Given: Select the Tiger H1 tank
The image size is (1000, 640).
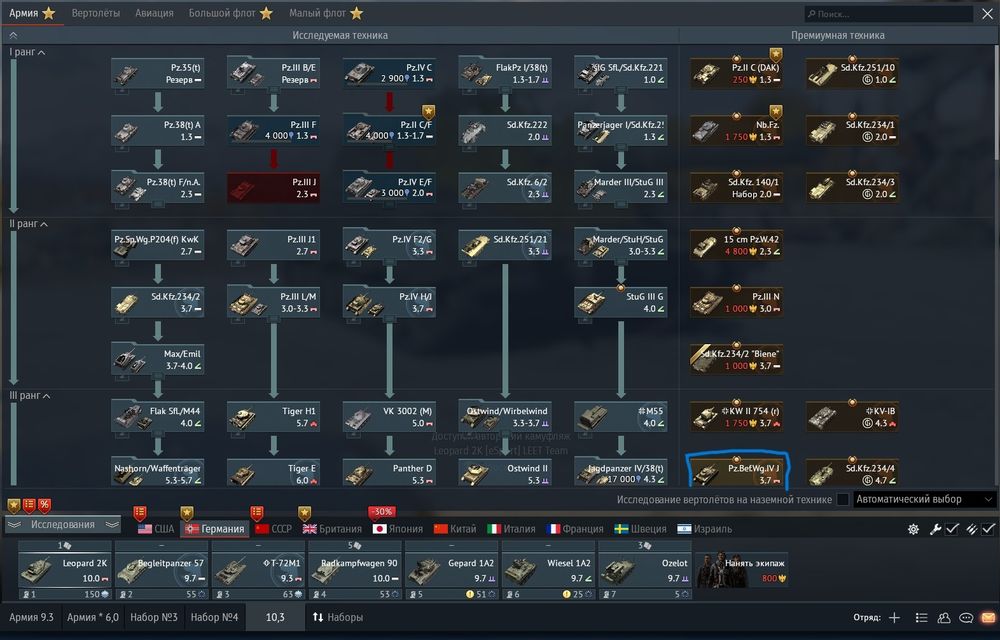Looking at the screenshot, I should tap(274, 417).
